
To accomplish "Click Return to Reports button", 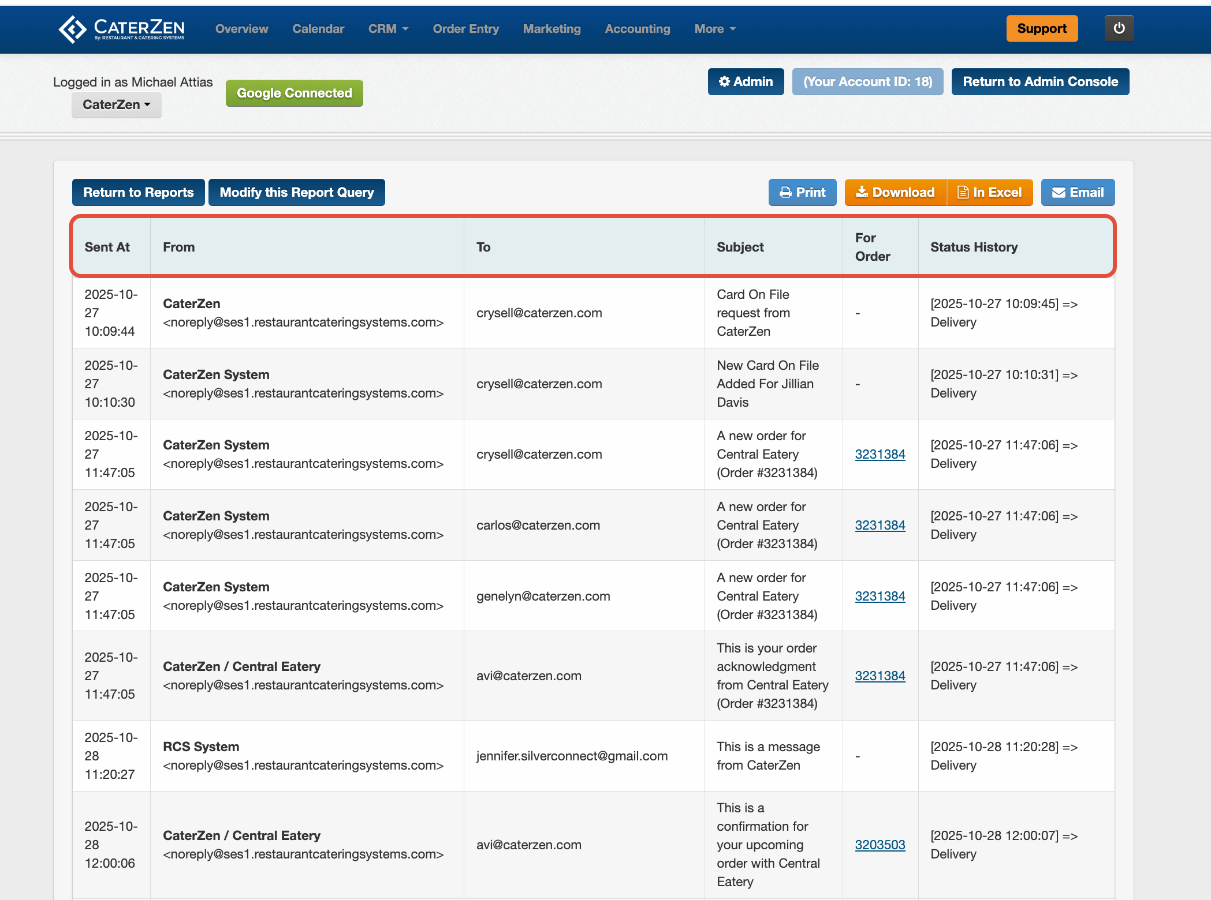I will coord(138,193).
